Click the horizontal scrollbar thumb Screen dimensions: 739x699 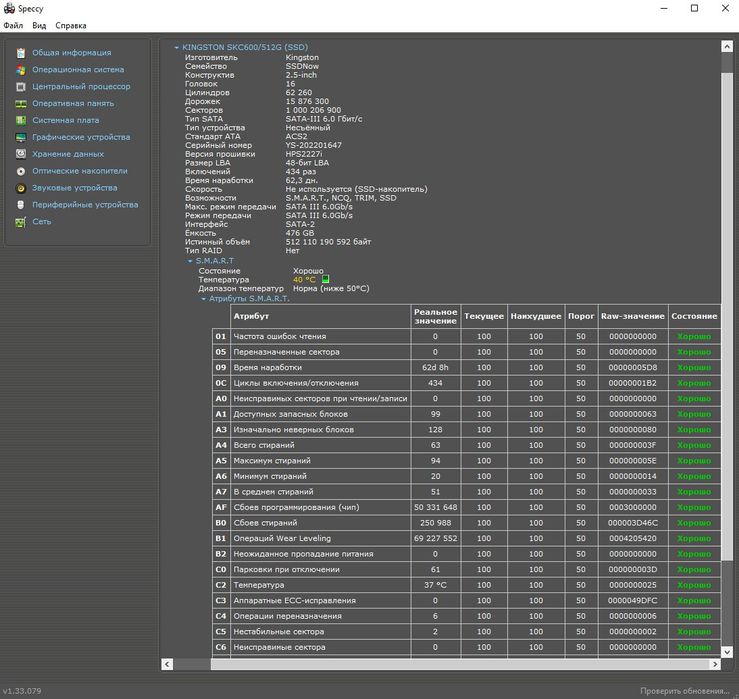[x=460, y=664]
